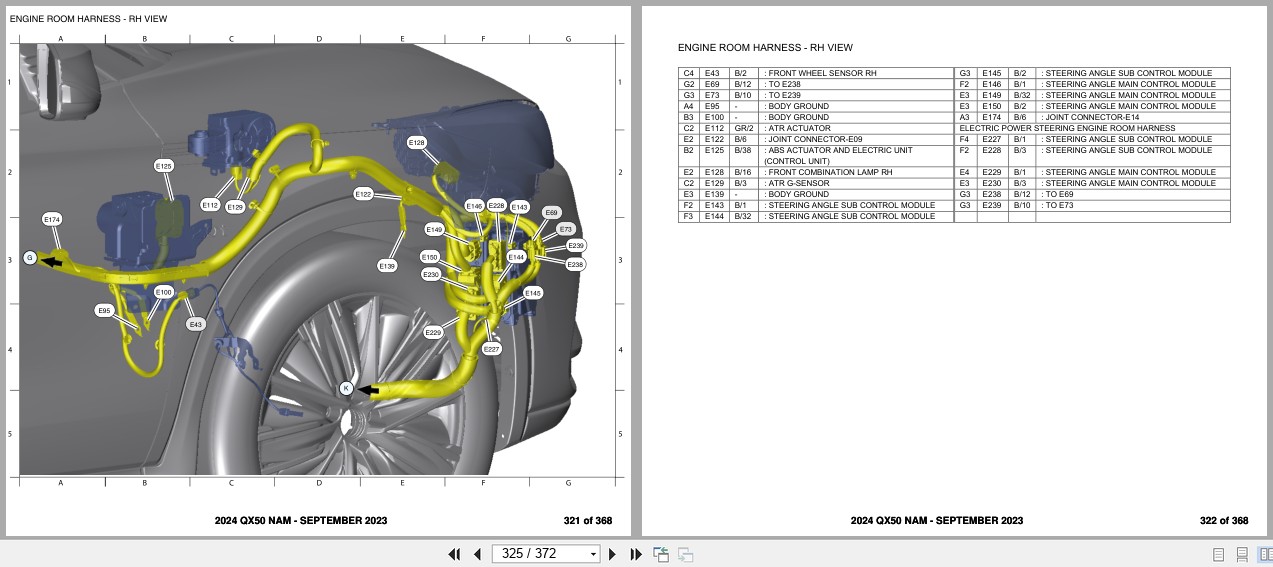
Task: Click ELECTRIC POWER STEERING ENGINE ROOM HARNESS row
Action: (x=1093, y=128)
